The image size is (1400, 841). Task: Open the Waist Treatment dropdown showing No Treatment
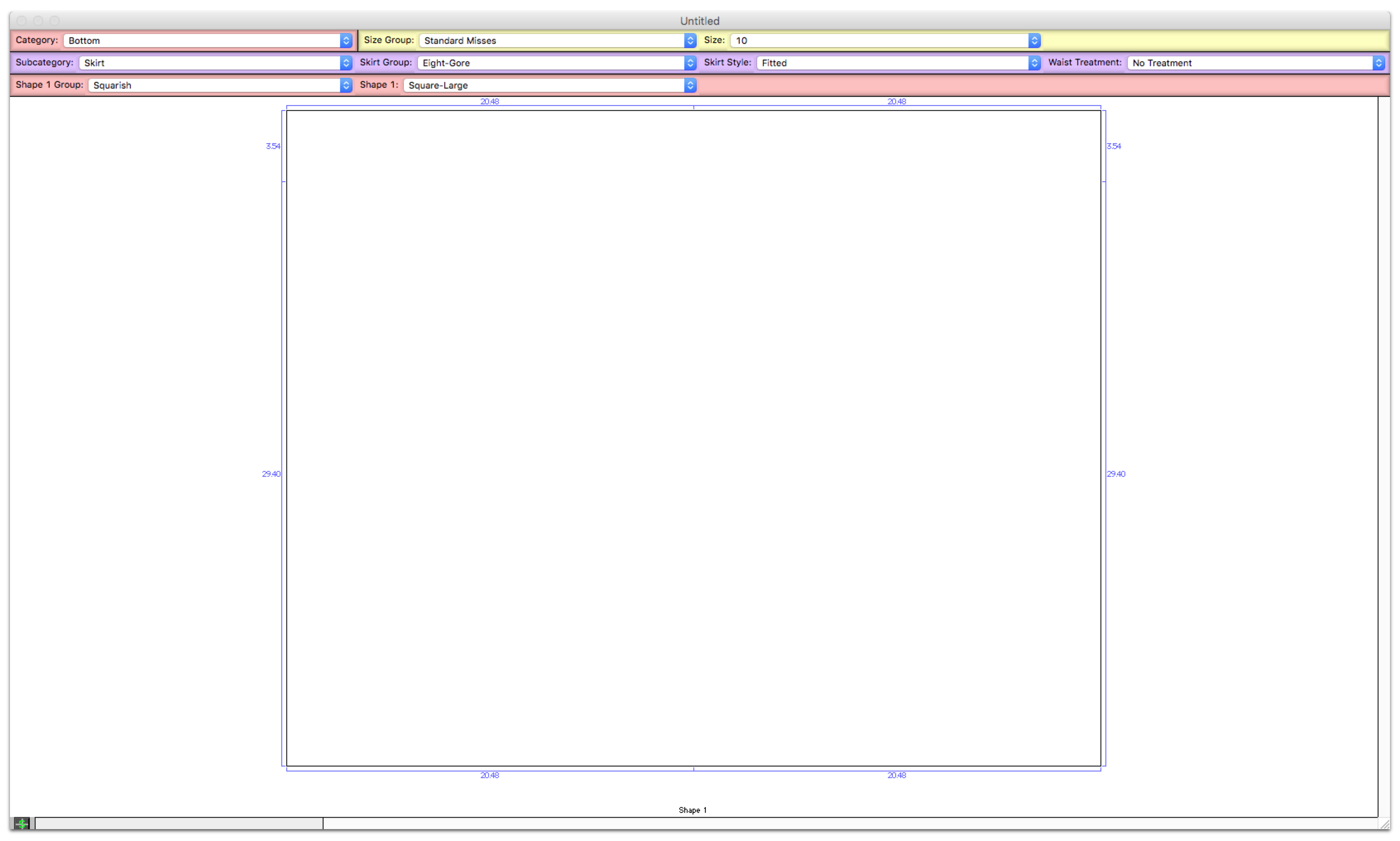(x=1255, y=63)
